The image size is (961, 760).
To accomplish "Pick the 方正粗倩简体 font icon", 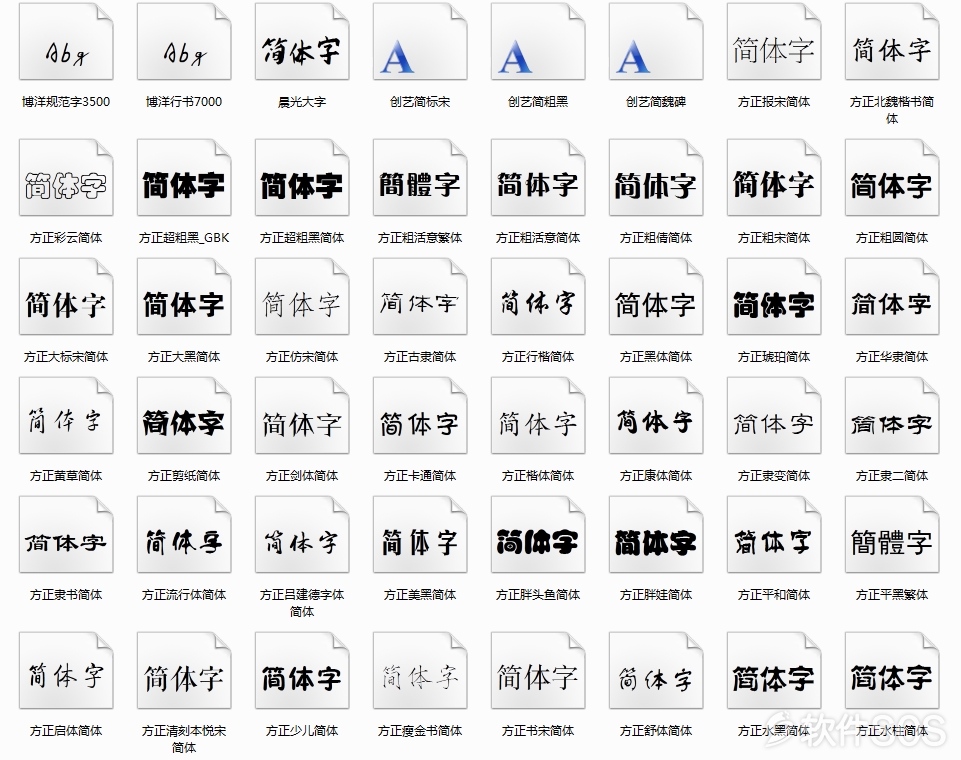I will pyautogui.click(x=656, y=177).
